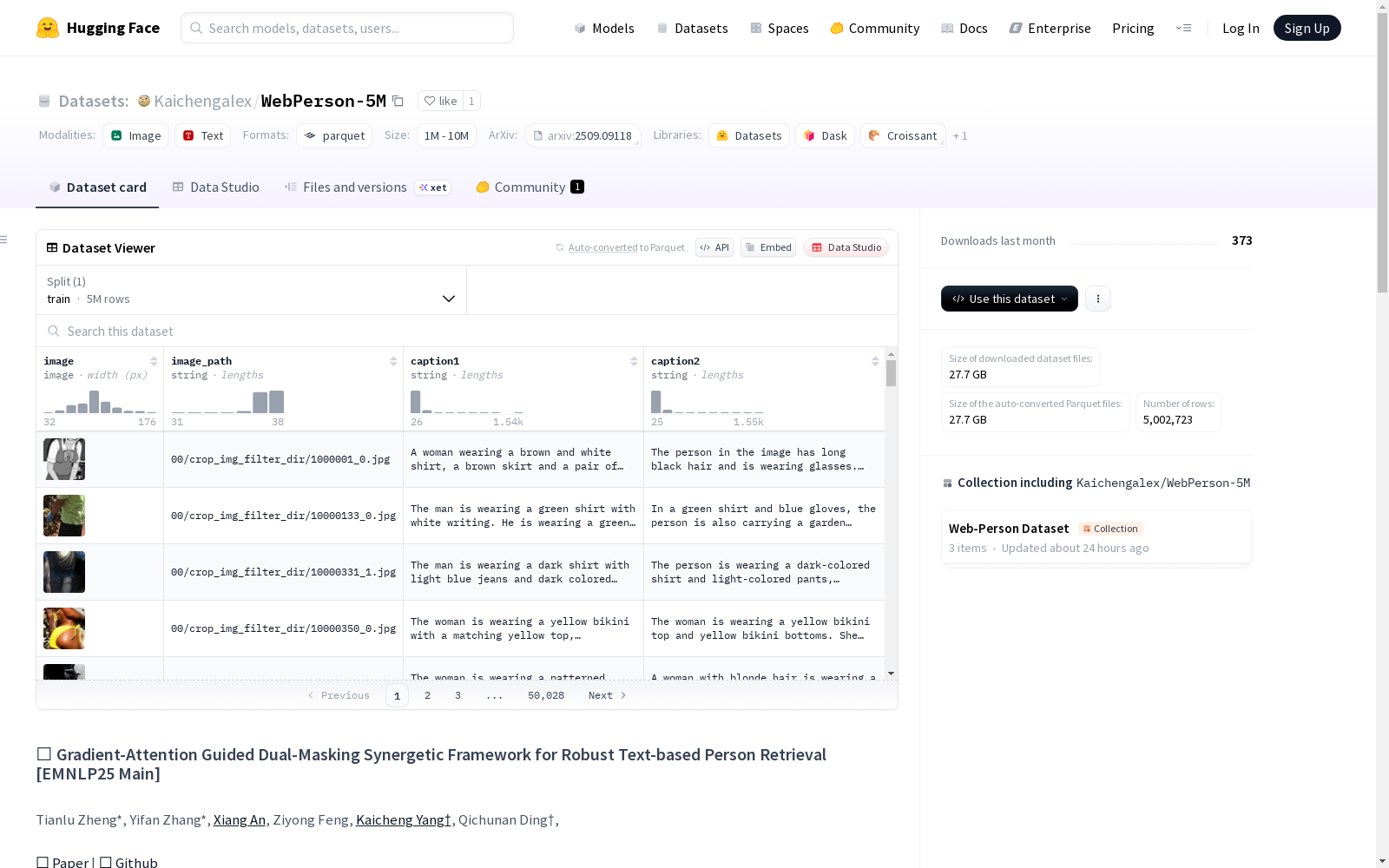
Task: Go to Datasets in top navigation
Action: click(693, 28)
